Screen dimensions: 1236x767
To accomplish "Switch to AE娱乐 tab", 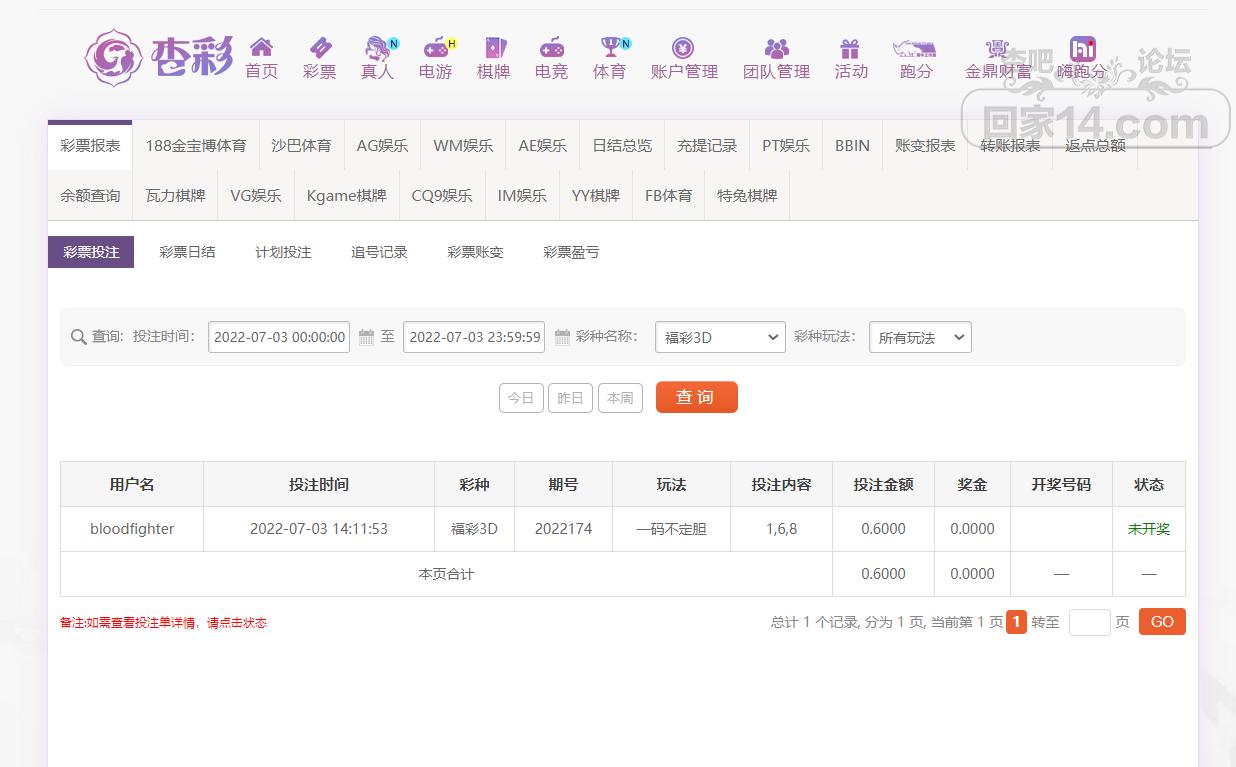I will (542, 145).
